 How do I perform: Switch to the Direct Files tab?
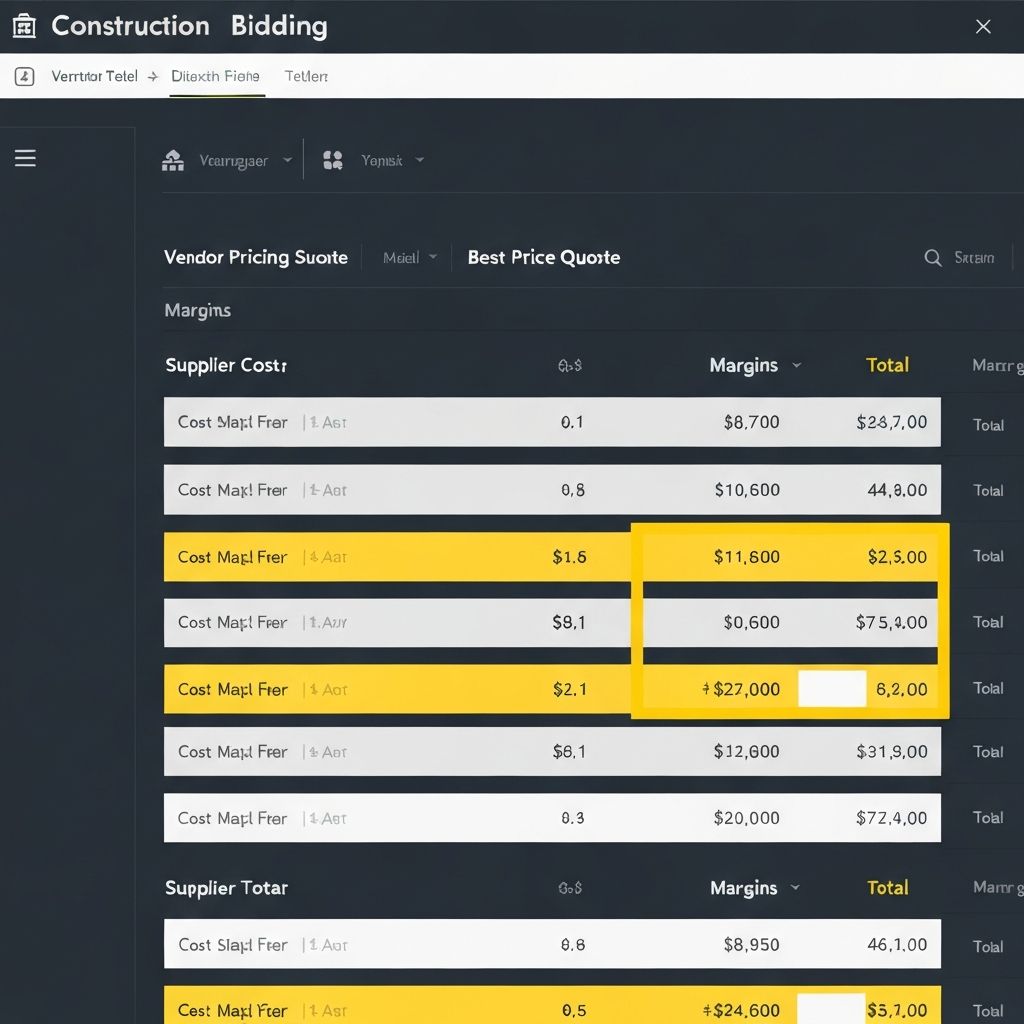point(215,76)
